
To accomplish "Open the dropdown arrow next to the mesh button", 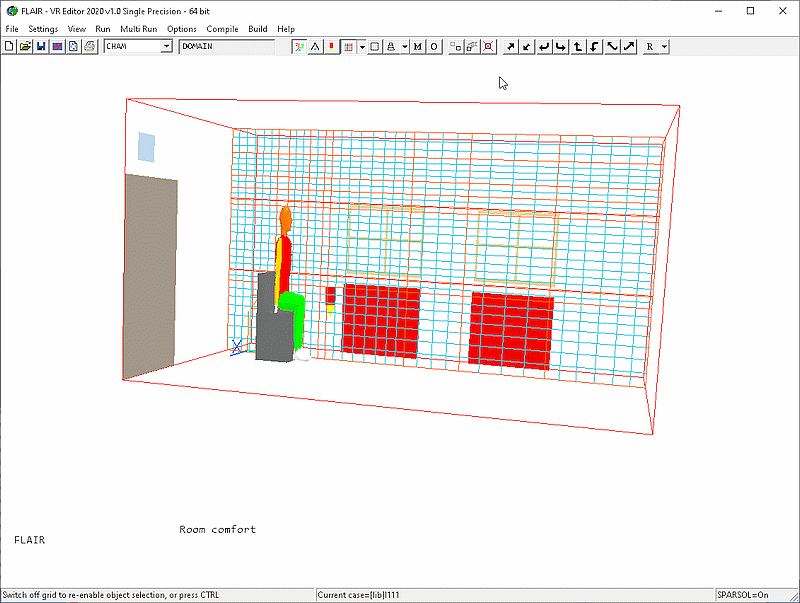I will pos(361,46).
